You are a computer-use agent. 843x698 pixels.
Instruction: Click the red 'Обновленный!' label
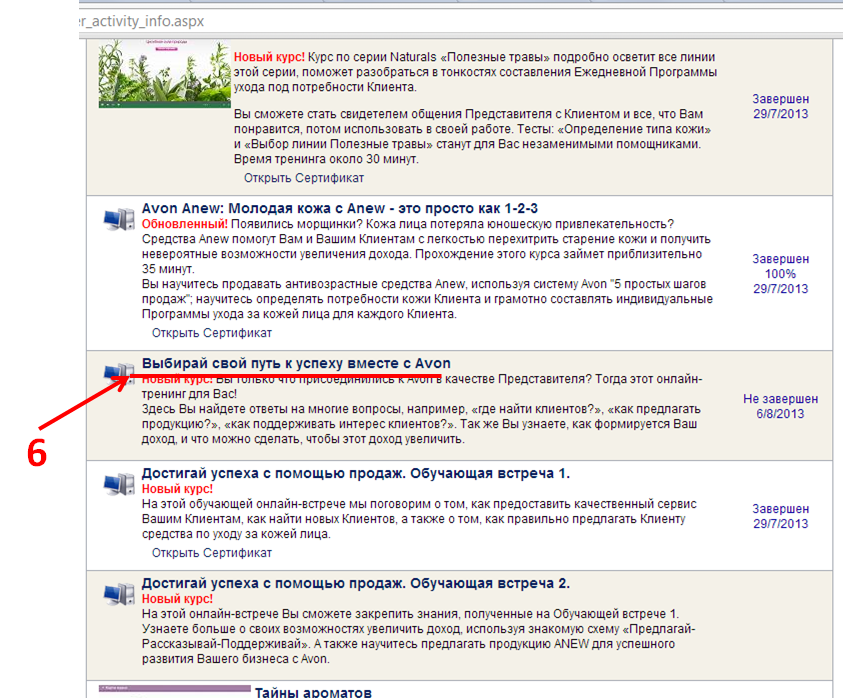184,224
